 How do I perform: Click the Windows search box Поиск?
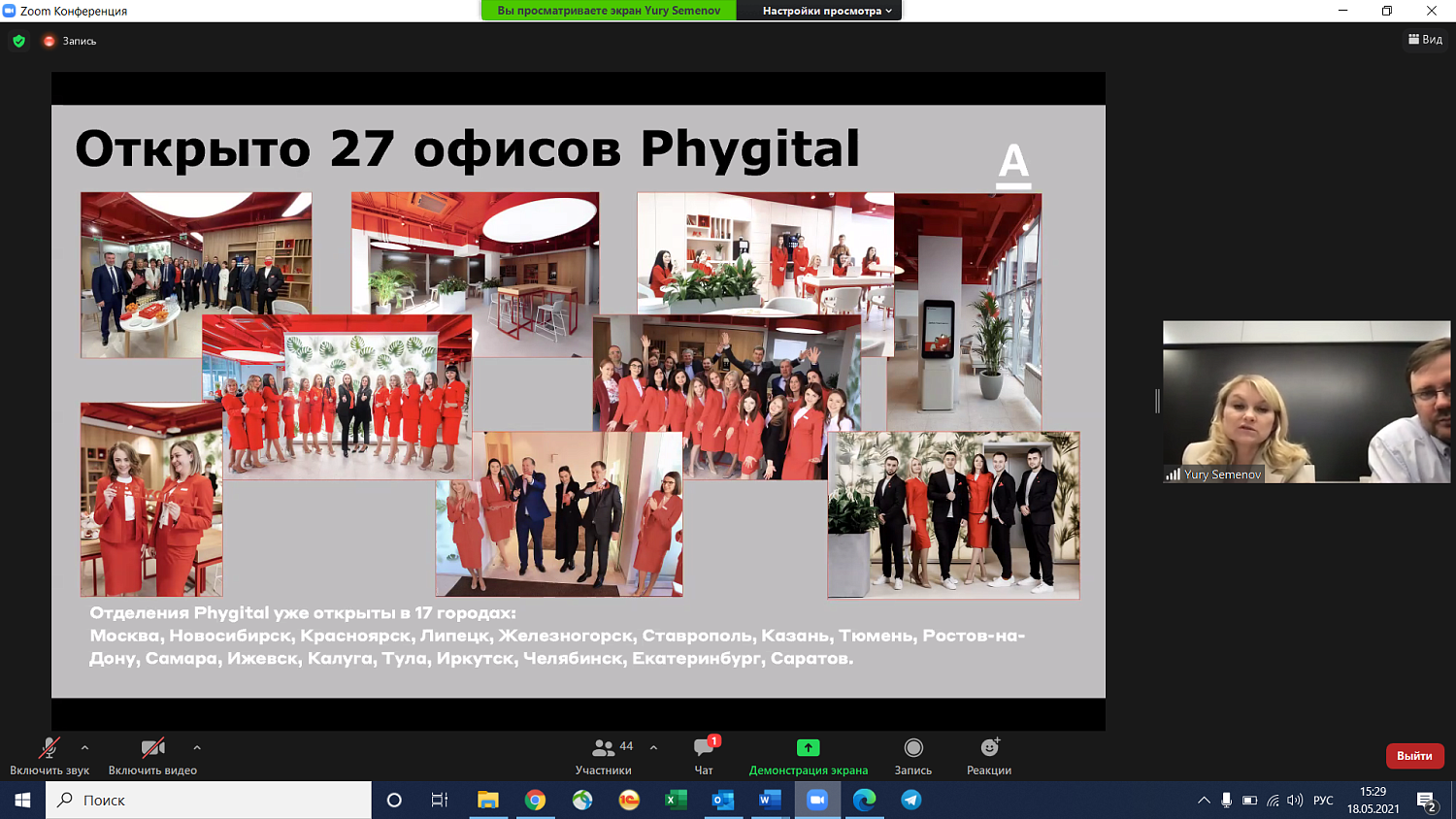coord(209,800)
